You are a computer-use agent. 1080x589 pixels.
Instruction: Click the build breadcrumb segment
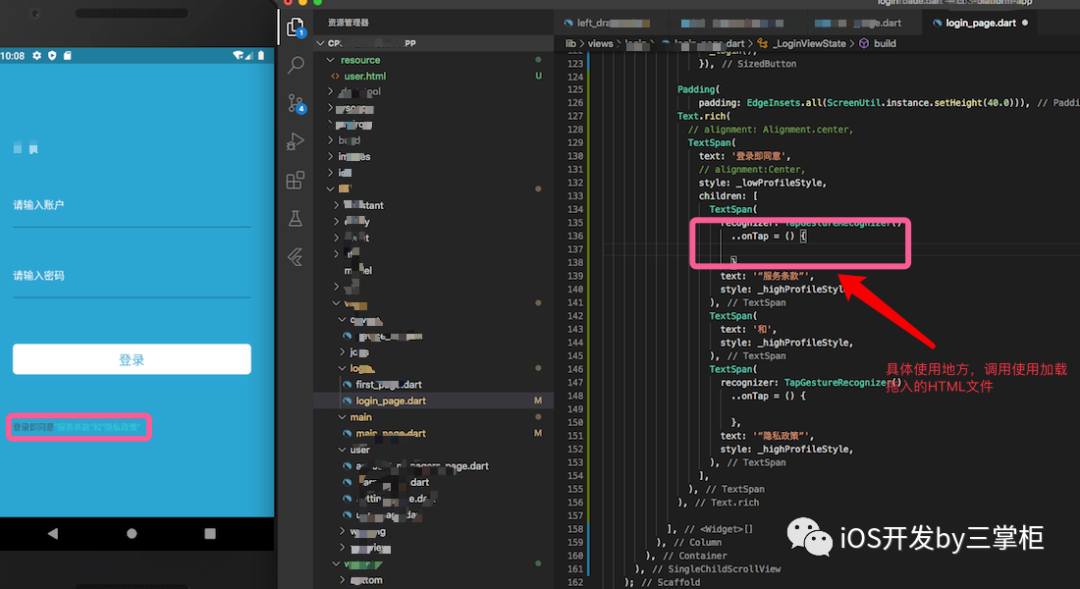point(884,43)
